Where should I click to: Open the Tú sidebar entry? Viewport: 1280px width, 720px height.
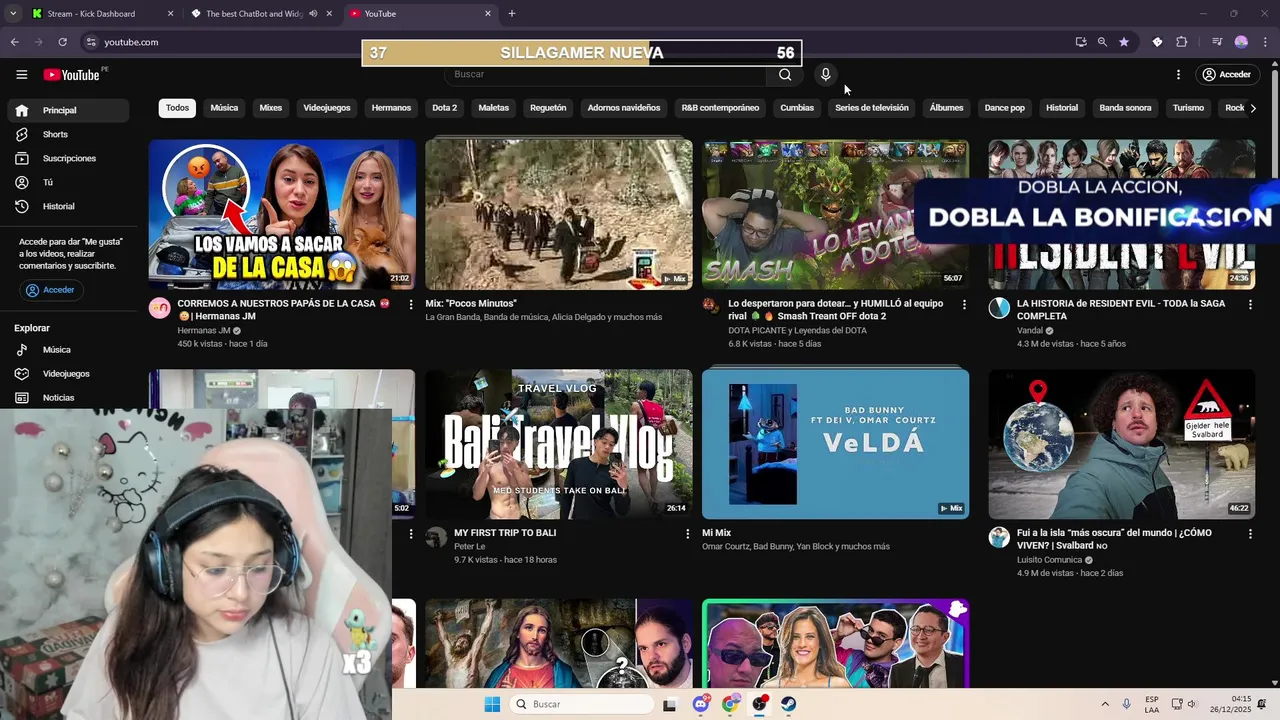click(x=68, y=182)
